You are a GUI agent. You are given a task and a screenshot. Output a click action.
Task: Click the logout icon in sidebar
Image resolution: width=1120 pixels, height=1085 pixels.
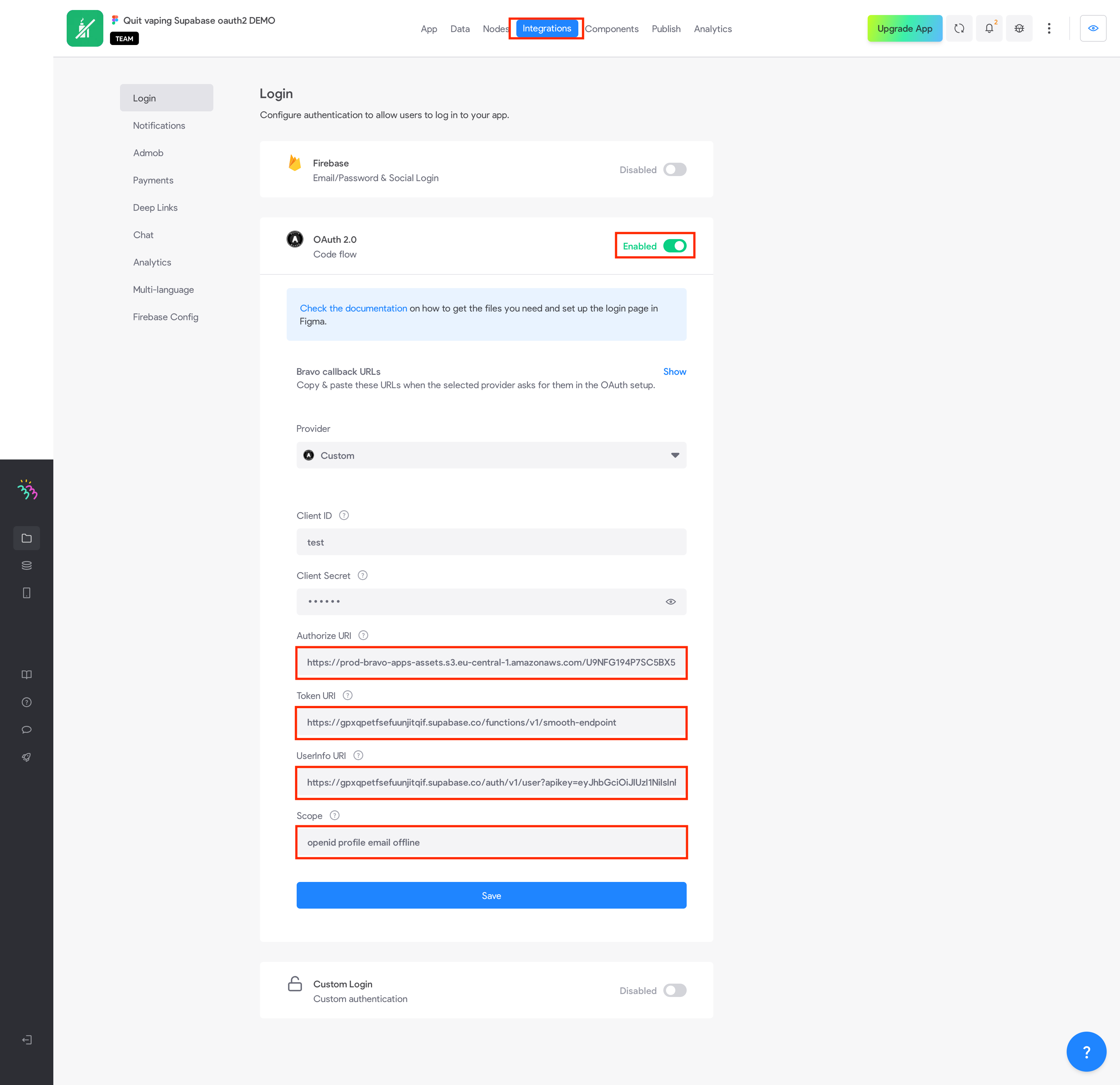pyautogui.click(x=27, y=1039)
